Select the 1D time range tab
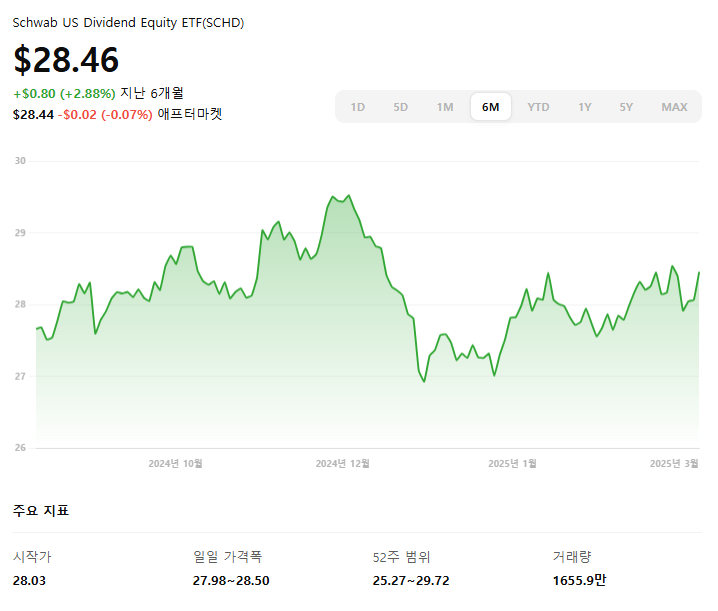This screenshot has width=718, height=611. [358, 107]
